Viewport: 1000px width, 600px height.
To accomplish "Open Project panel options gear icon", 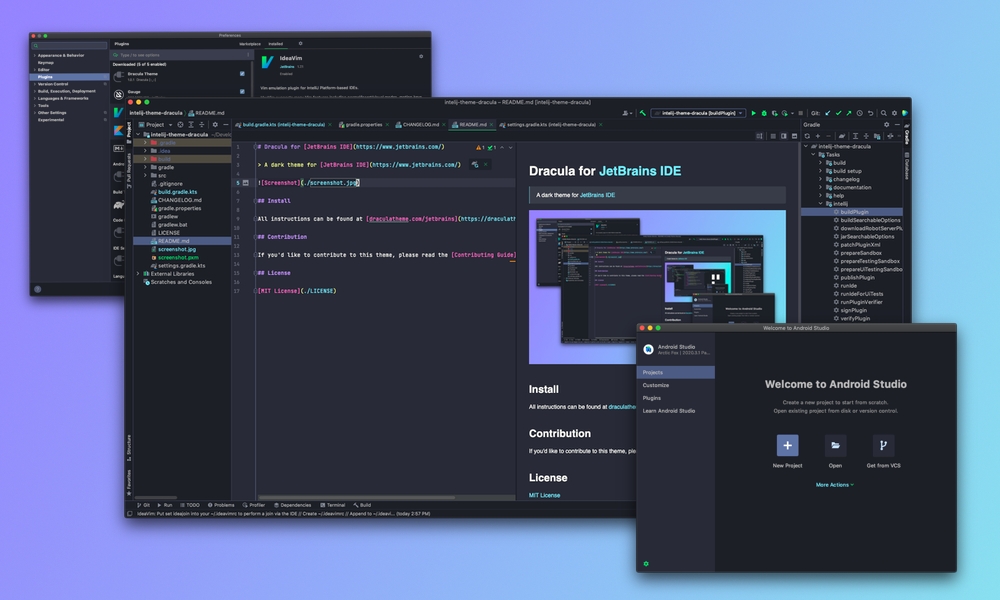I will tap(215, 124).
